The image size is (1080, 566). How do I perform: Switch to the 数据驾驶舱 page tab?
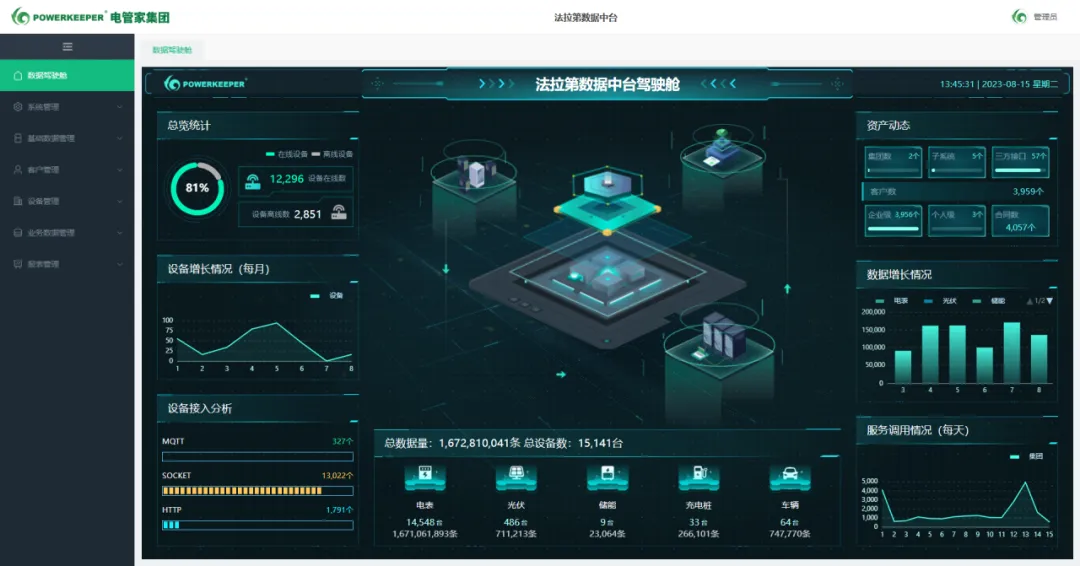click(x=172, y=50)
